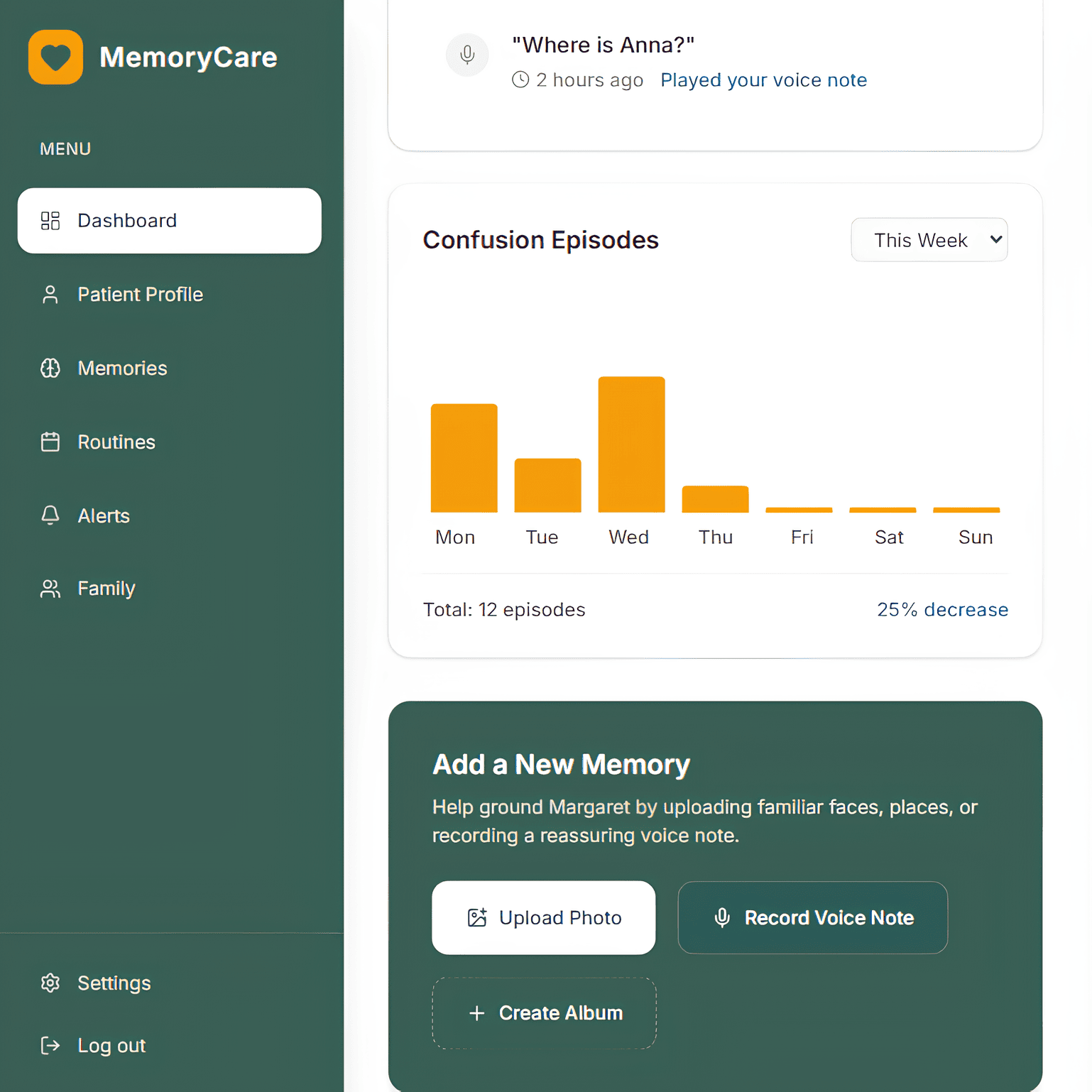Image resolution: width=1092 pixels, height=1092 pixels.
Task: Go to the Alerts menu item
Action: pyautogui.click(x=104, y=515)
